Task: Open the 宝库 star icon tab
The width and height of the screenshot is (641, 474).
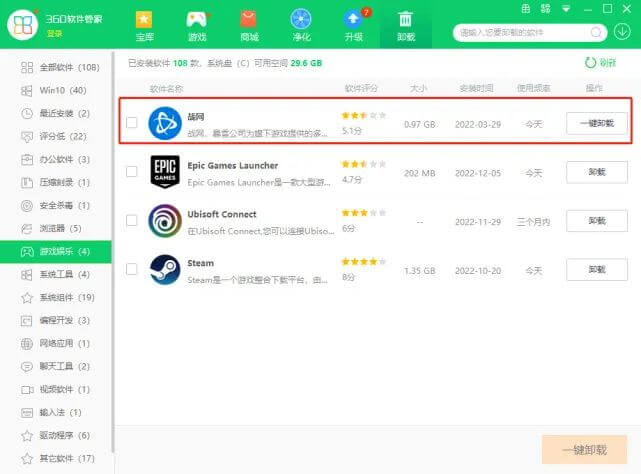Action: click(x=144, y=26)
